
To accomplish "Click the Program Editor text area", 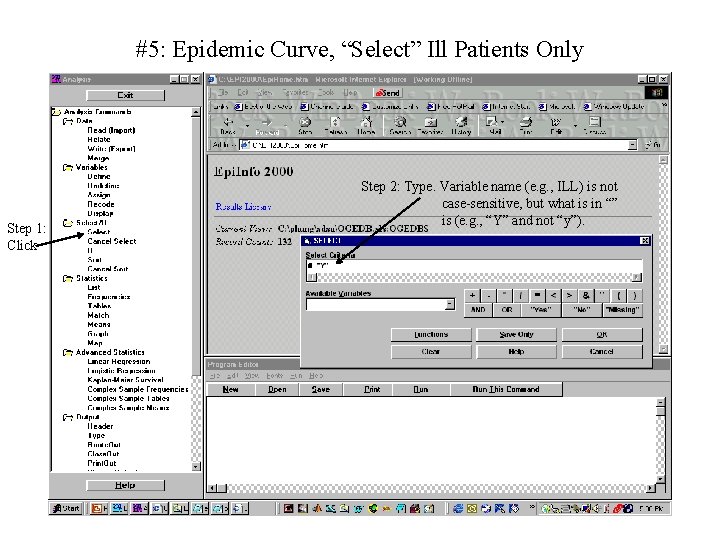I will point(431,441).
